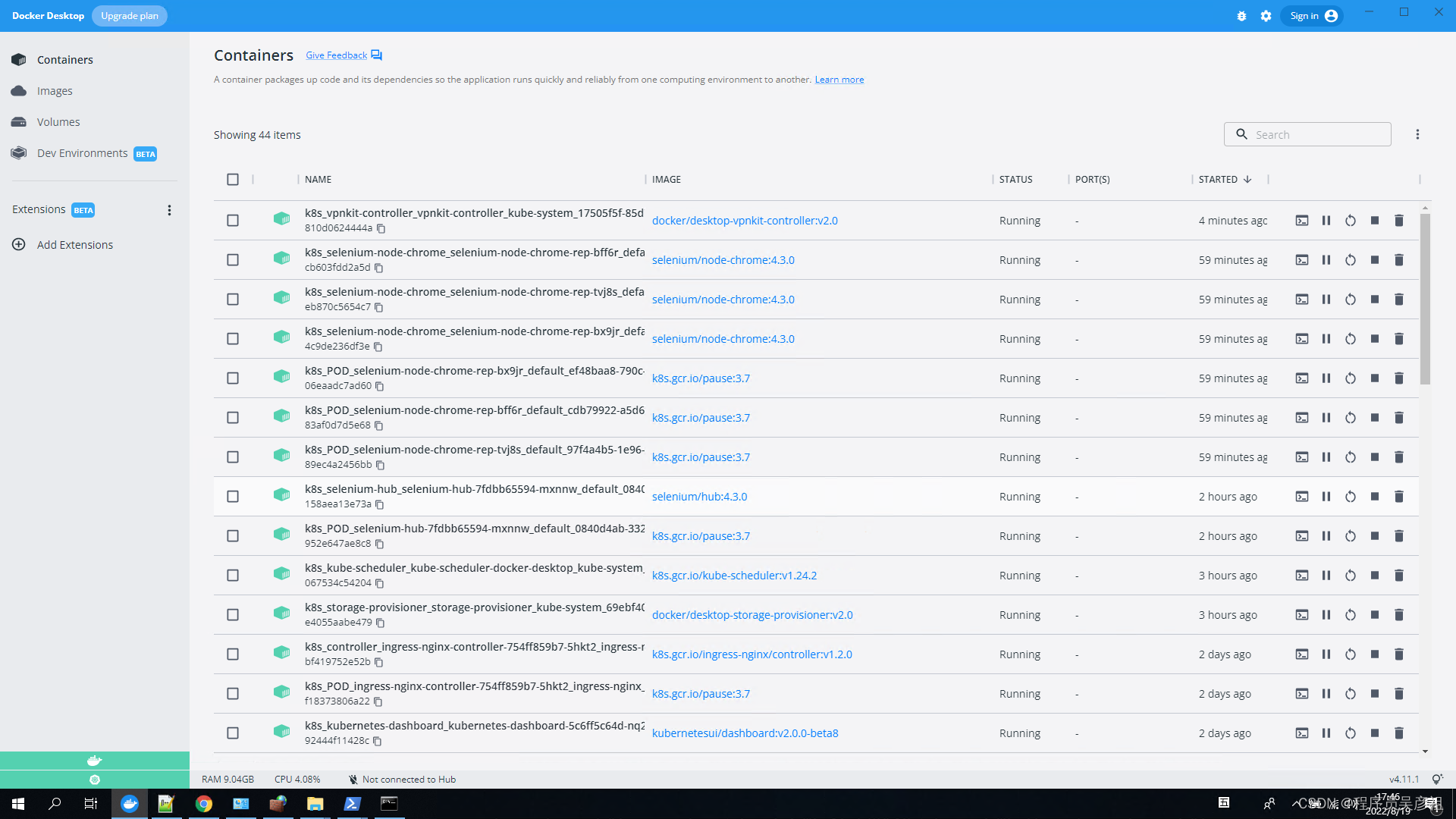Viewport: 1456px width, 819px height.
Task: Tick the kube-scheduler container checkbox
Action: [233, 576]
